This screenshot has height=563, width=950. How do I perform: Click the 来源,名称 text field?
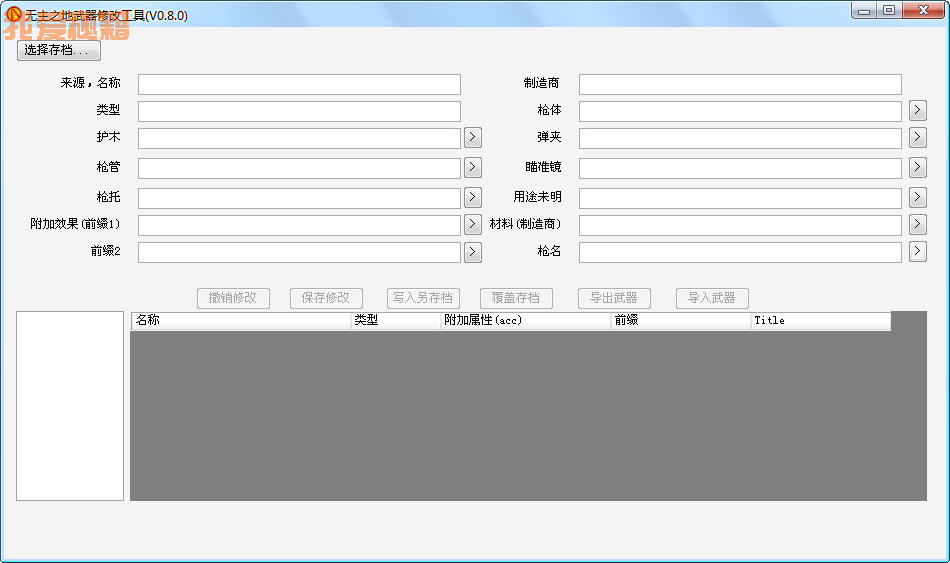(x=299, y=85)
